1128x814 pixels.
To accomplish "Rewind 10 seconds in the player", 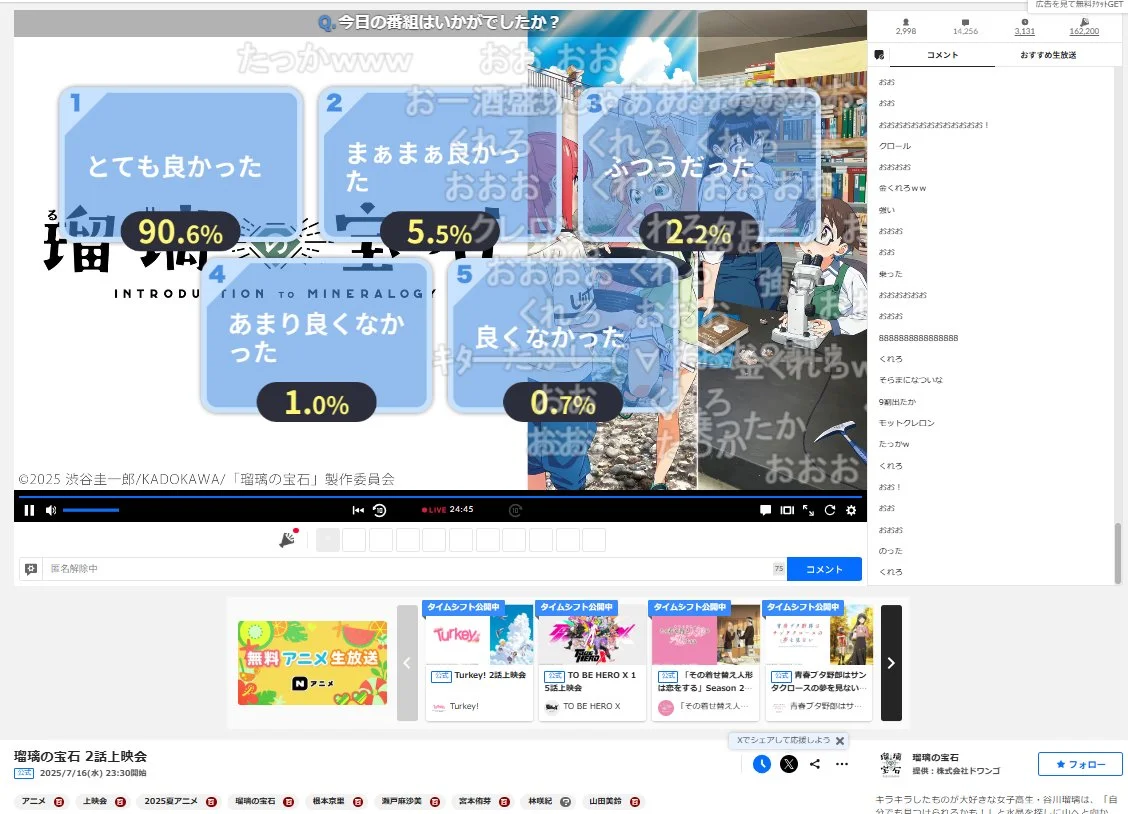I will pos(380,510).
